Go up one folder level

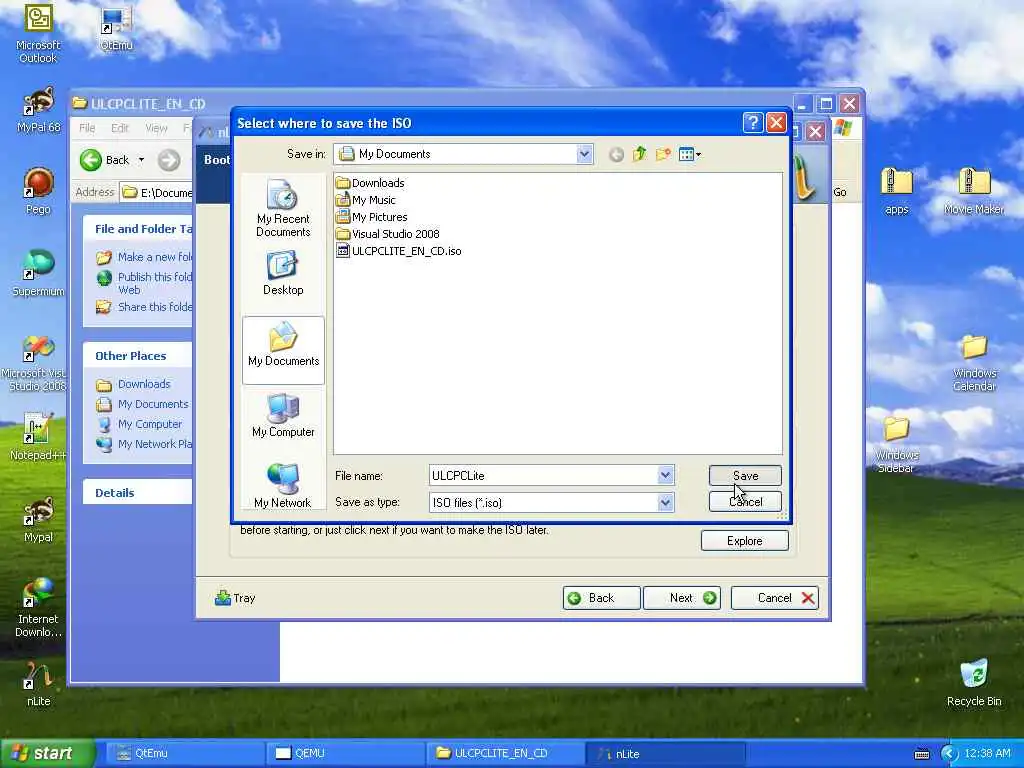(x=639, y=154)
